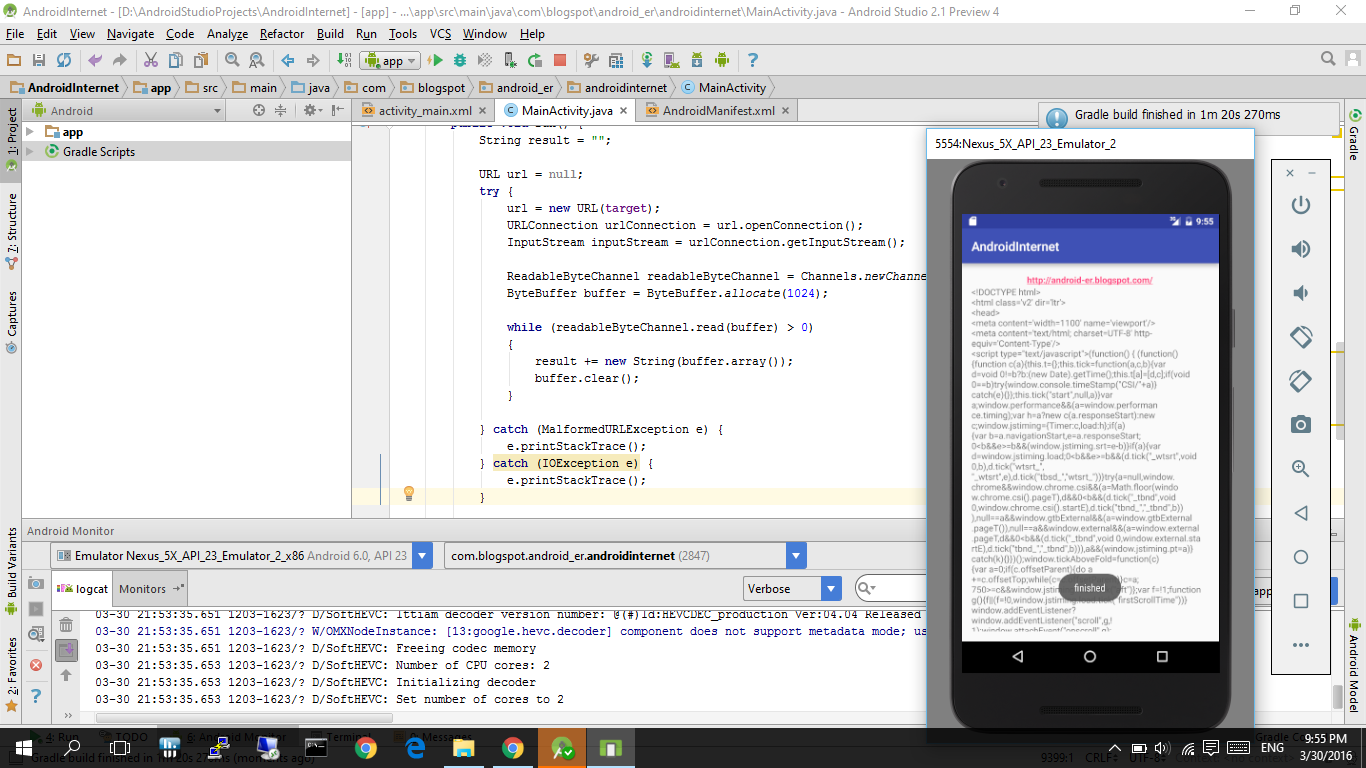Switch to the Monitors tab in Android Monitor
The image size is (1366, 768).
point(143,589)
